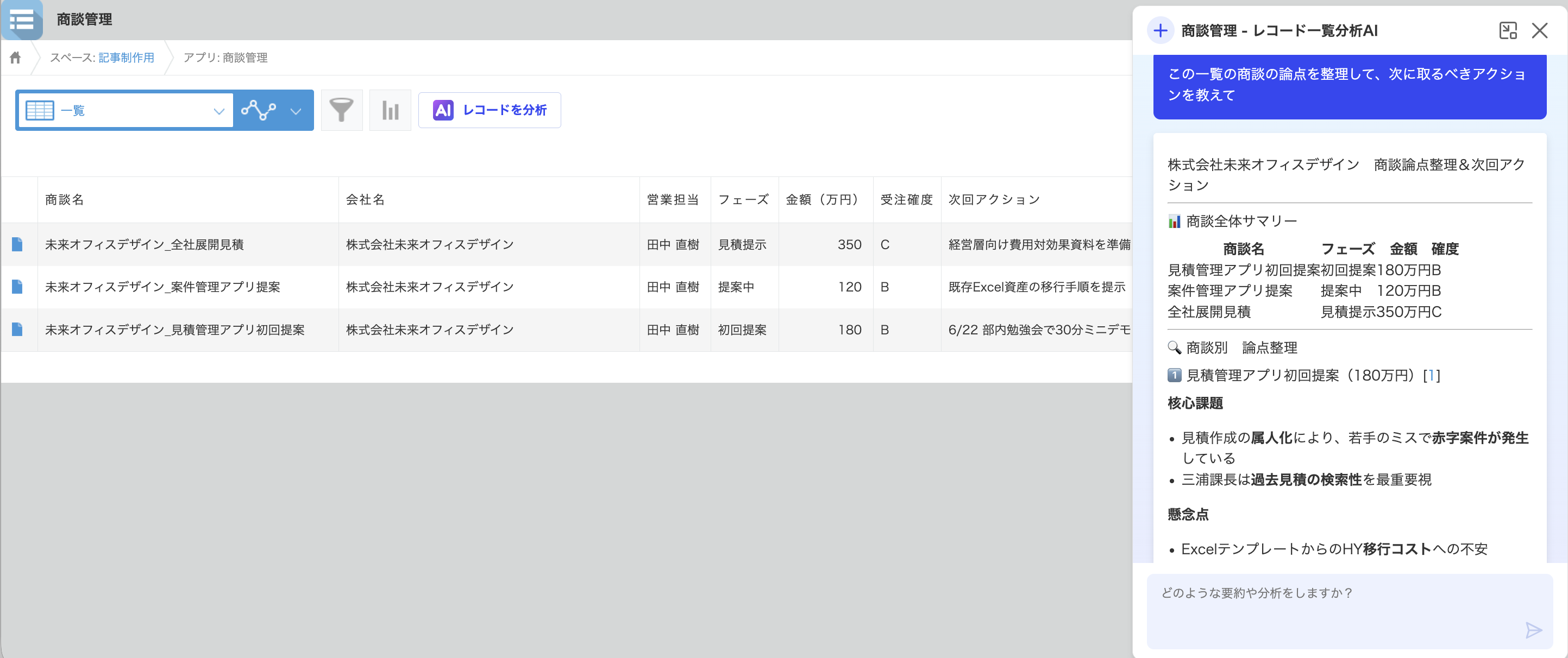The height and width of the screenshot is (658, 1568).
Task: Open the filter funnel icon
Action: (342, 111)
